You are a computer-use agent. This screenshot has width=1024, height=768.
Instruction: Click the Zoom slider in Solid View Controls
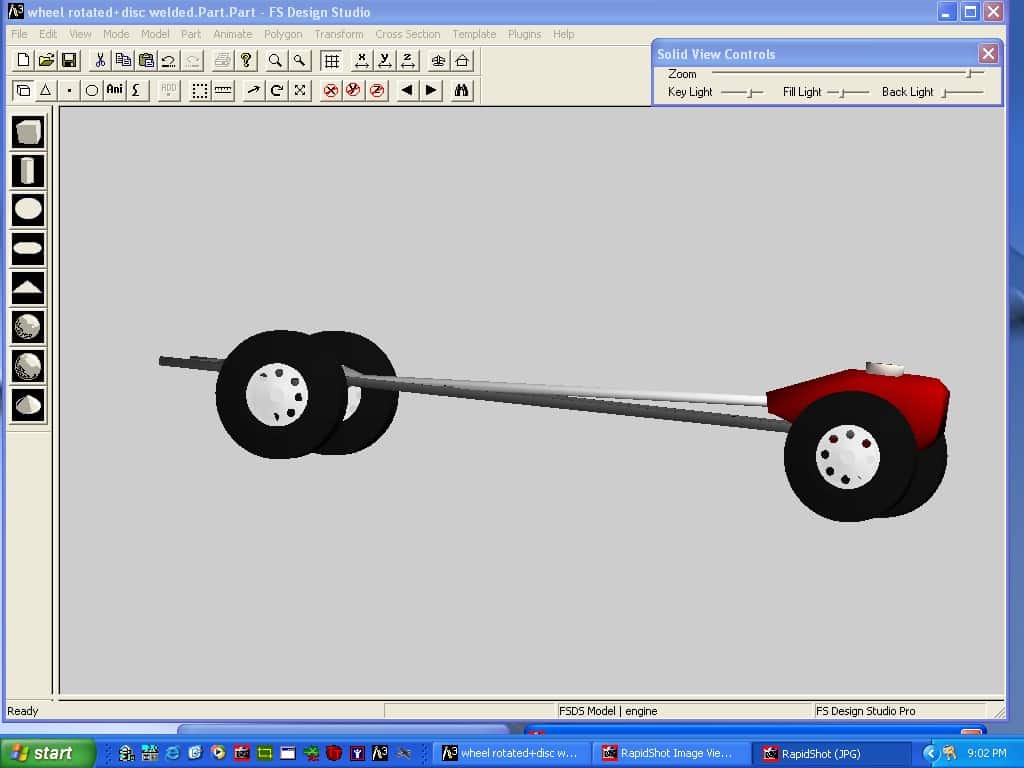tap(968, 74)
